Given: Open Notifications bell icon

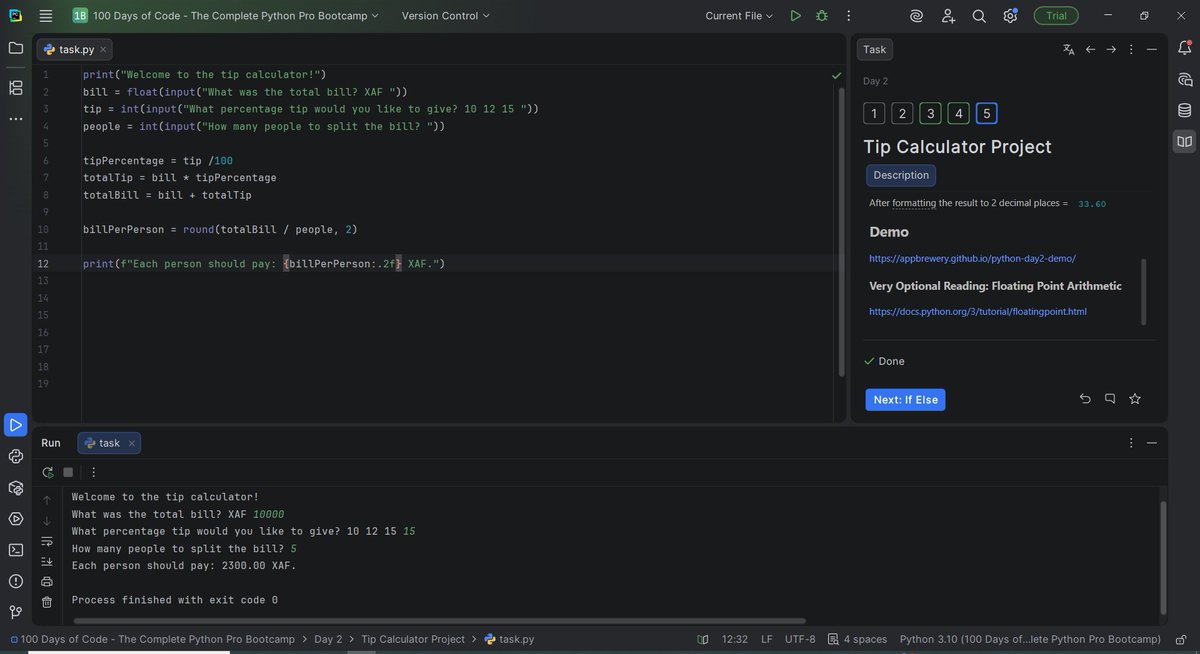Looking at the screenshot, I should pyautogui.click(x=1185, y=48).
